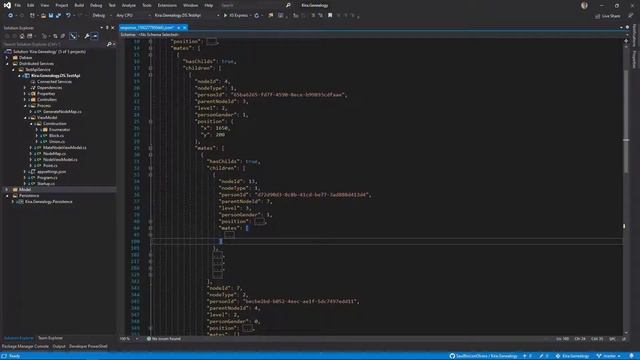Viewport: 640px width, 360px height.
Task: Expand the Controllers folder
Action: (x=25, y=100)
